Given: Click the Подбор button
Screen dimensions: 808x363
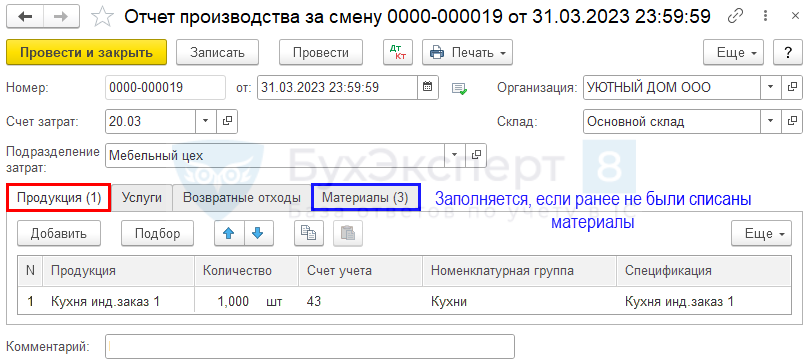Looking at the screenshot, I should point(158,234).
